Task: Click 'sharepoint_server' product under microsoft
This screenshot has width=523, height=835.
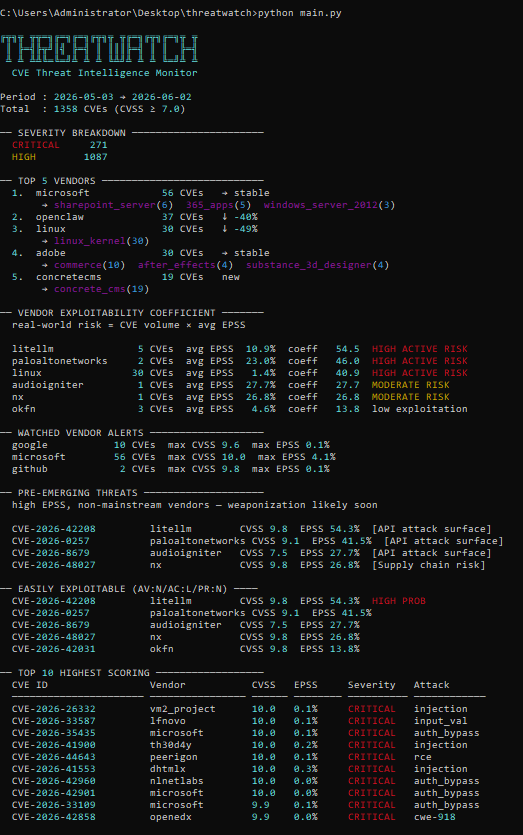Action: [x=105, y=205]
